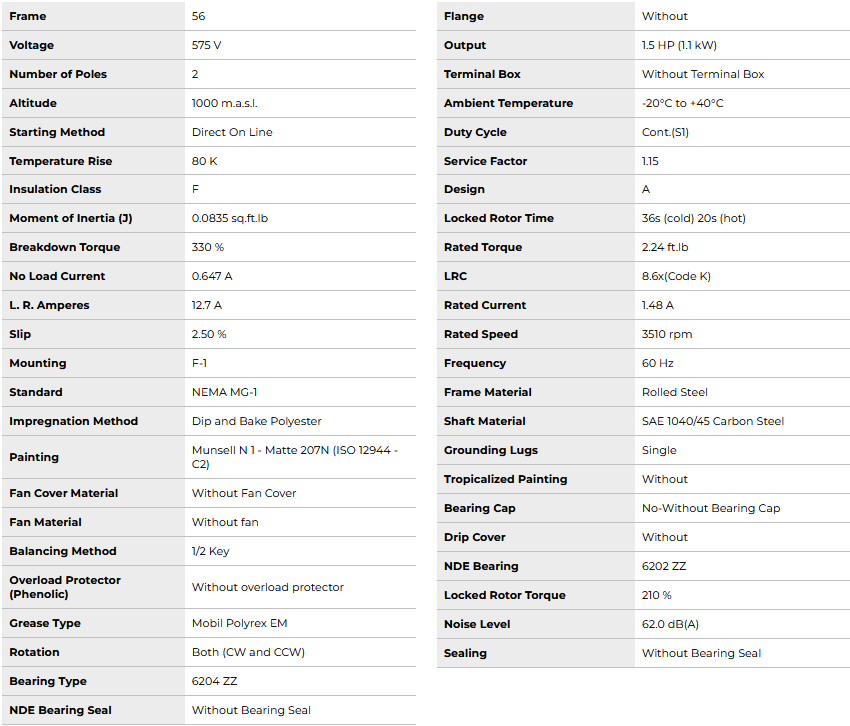Select the Direct On Line value
The image size is (850, 726).
pyautogui.click(x=232, y=132)
